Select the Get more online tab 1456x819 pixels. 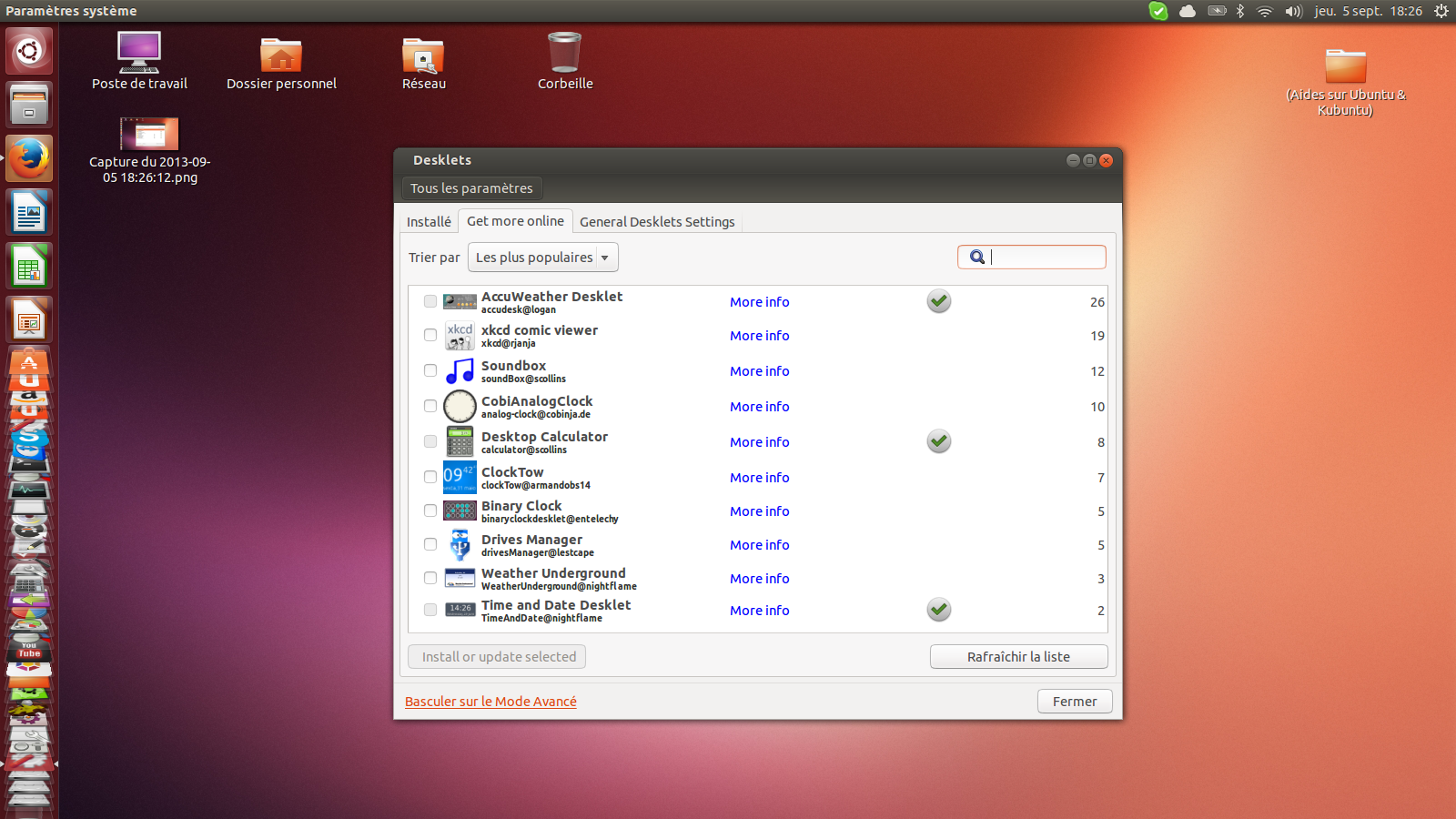tap(515, 221)
